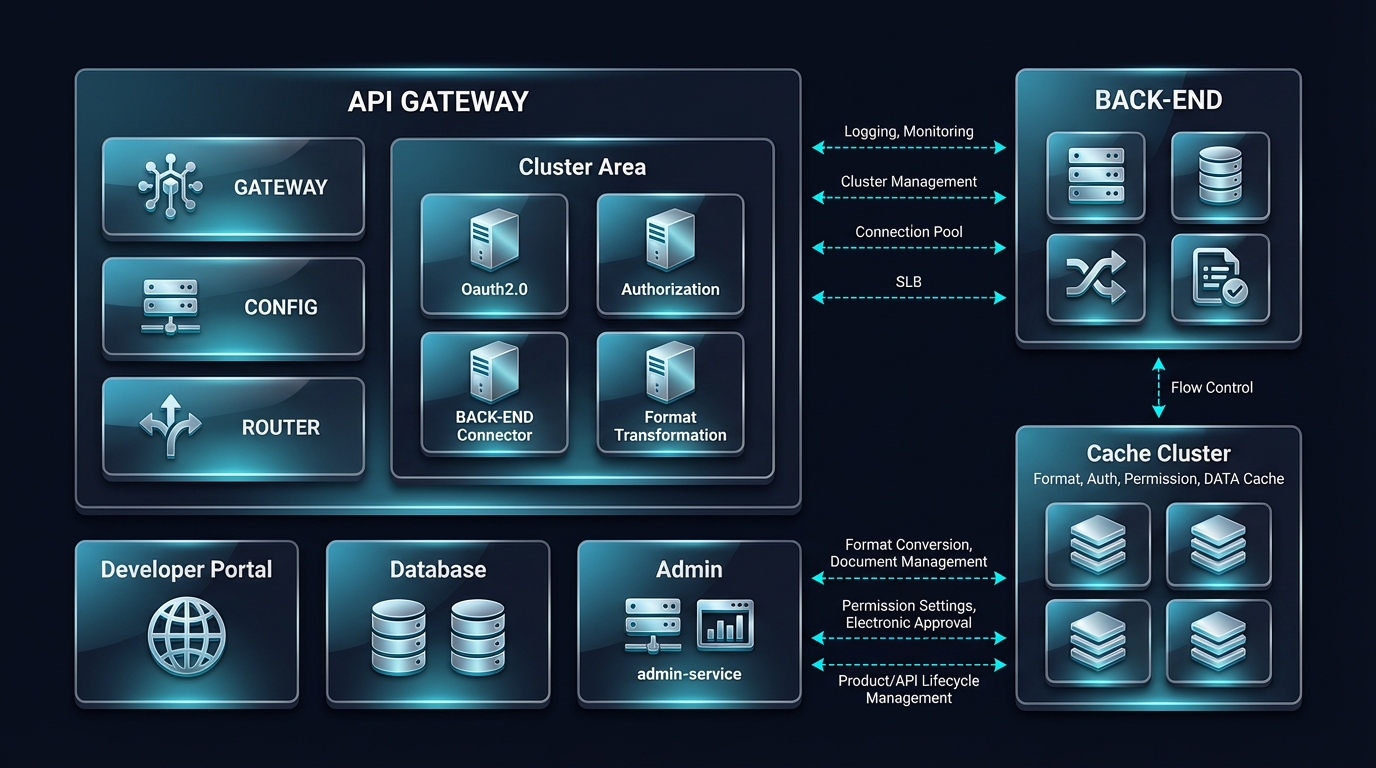Select a cache layer stack in Cache Cluster

coord(1098,545)
